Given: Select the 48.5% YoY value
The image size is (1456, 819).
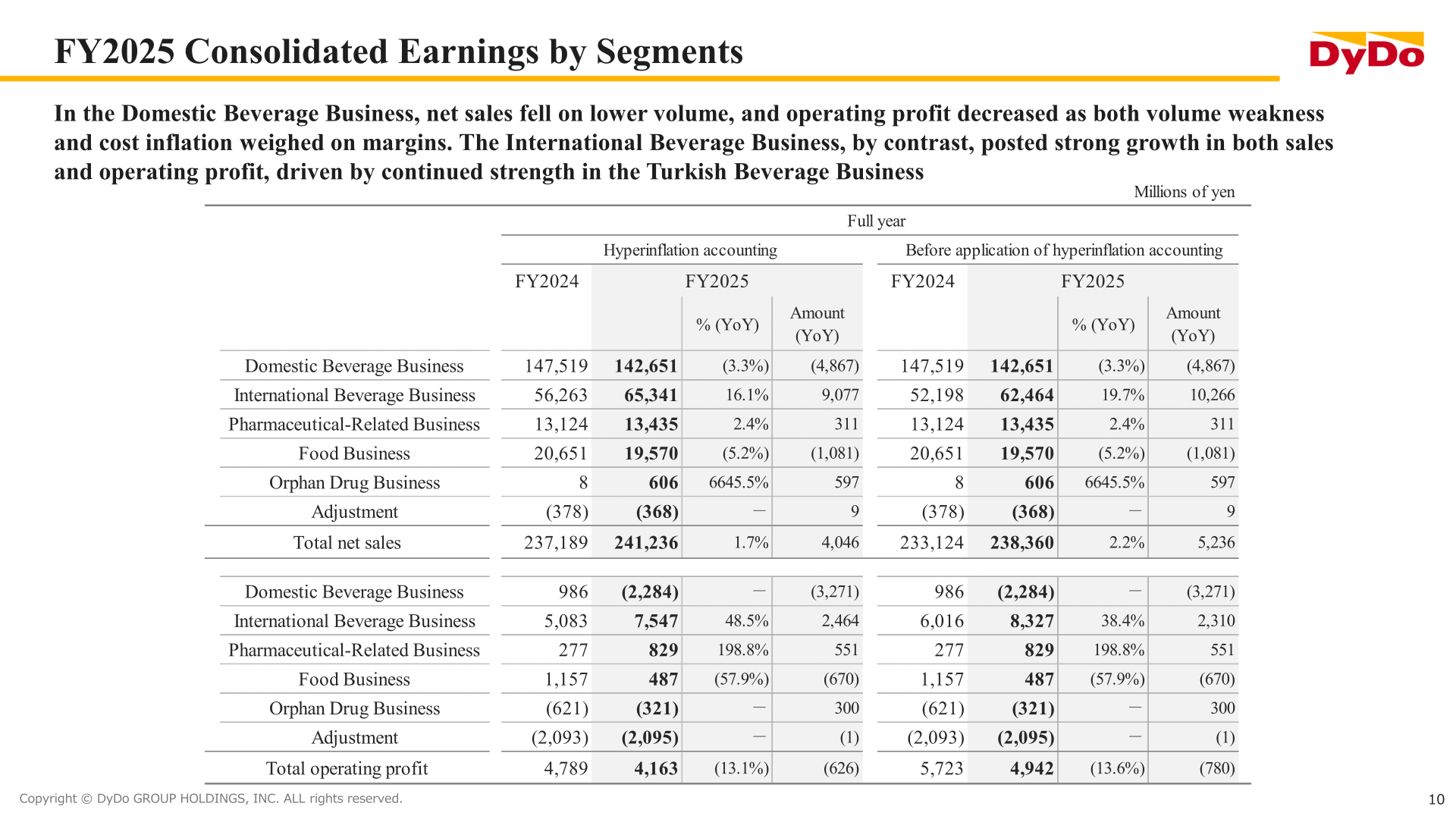Looking at the screenshot, I should click(x=747, y=621).
